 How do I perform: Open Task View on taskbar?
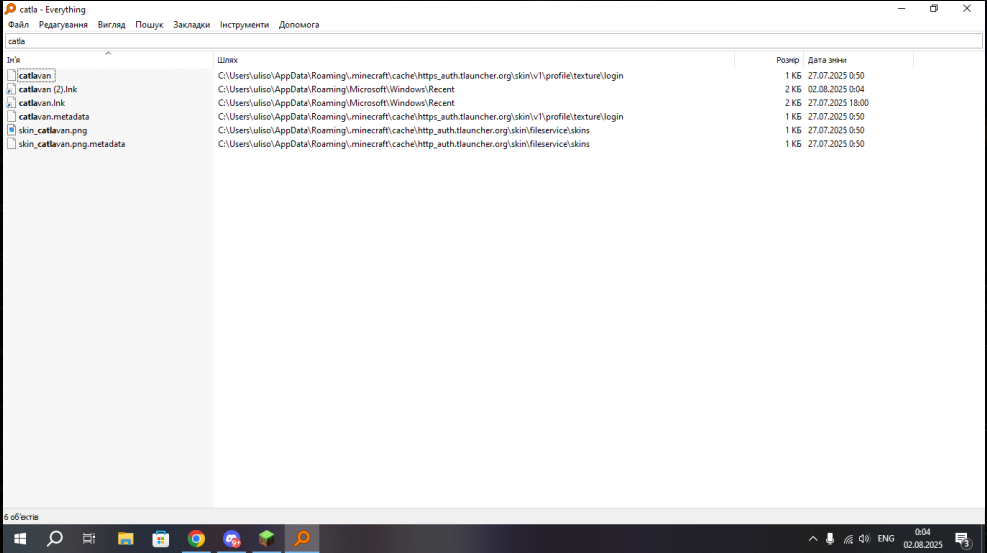tap(89, 539)
